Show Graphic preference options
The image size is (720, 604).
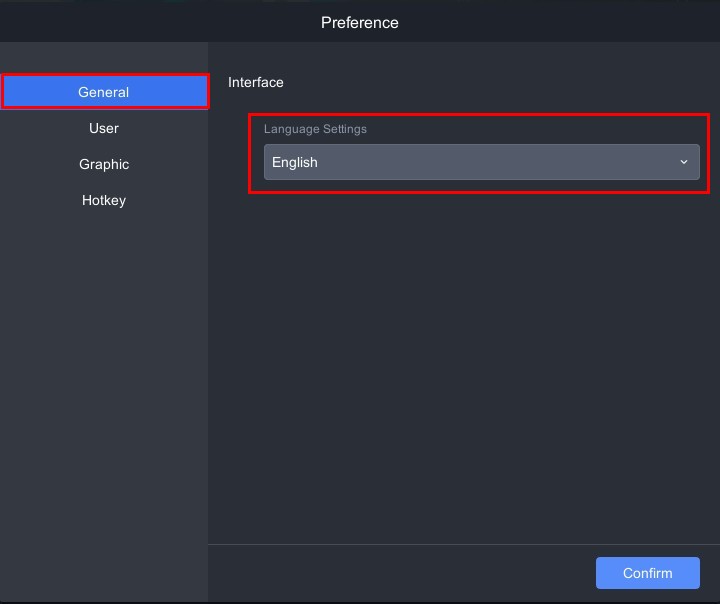click(104, 164)
